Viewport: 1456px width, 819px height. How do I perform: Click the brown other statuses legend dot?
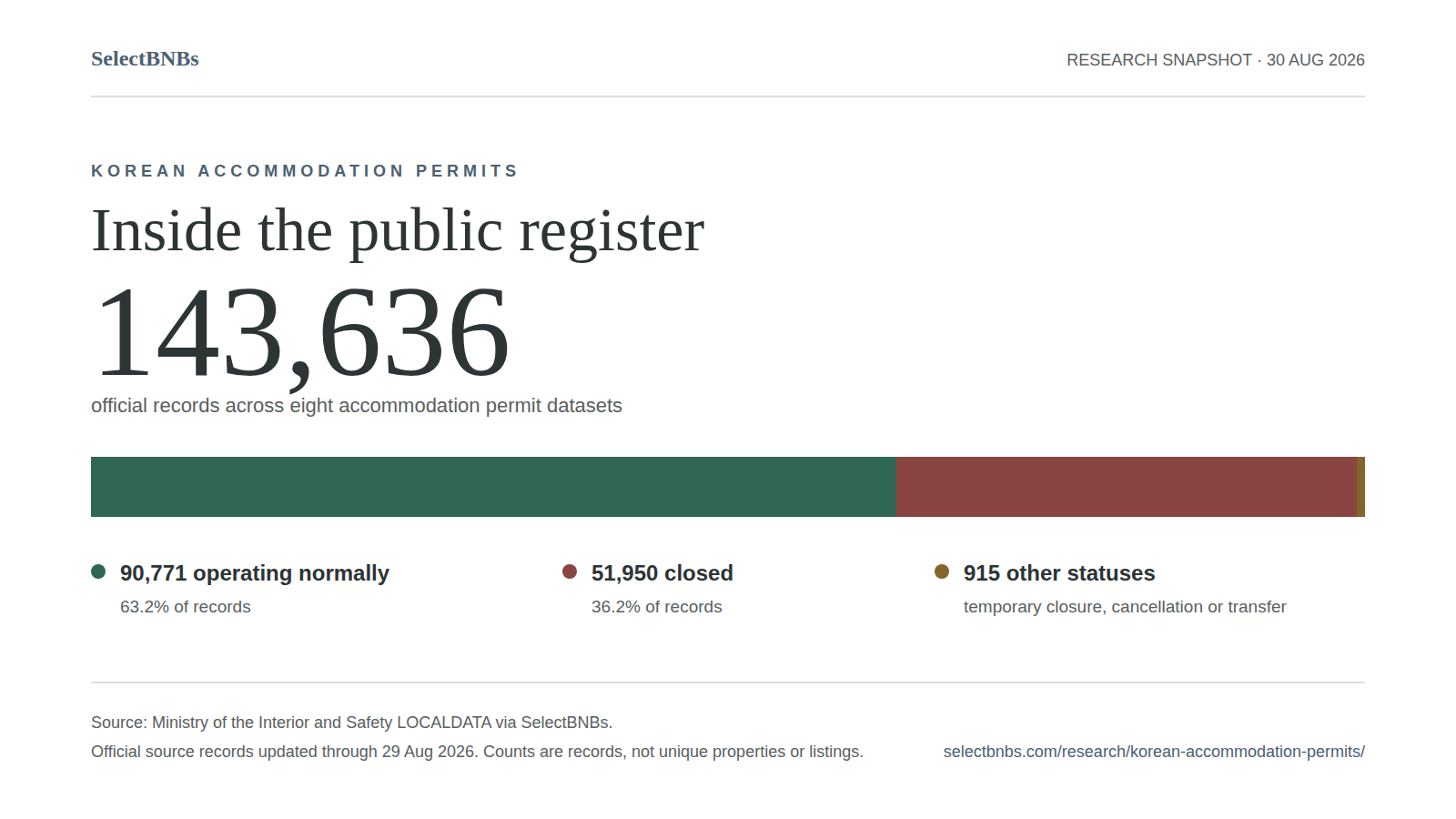point(942,571)
